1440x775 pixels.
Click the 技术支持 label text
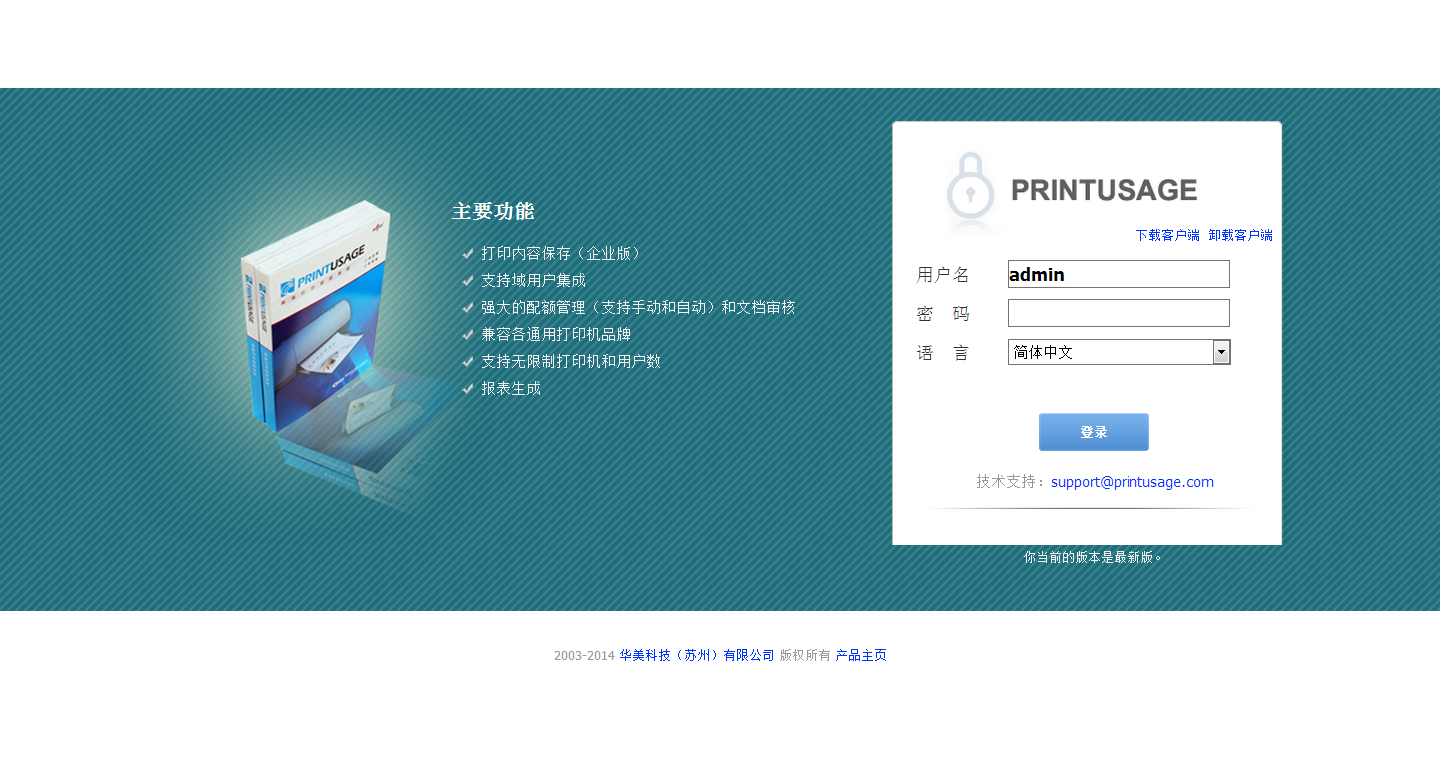1010,481
